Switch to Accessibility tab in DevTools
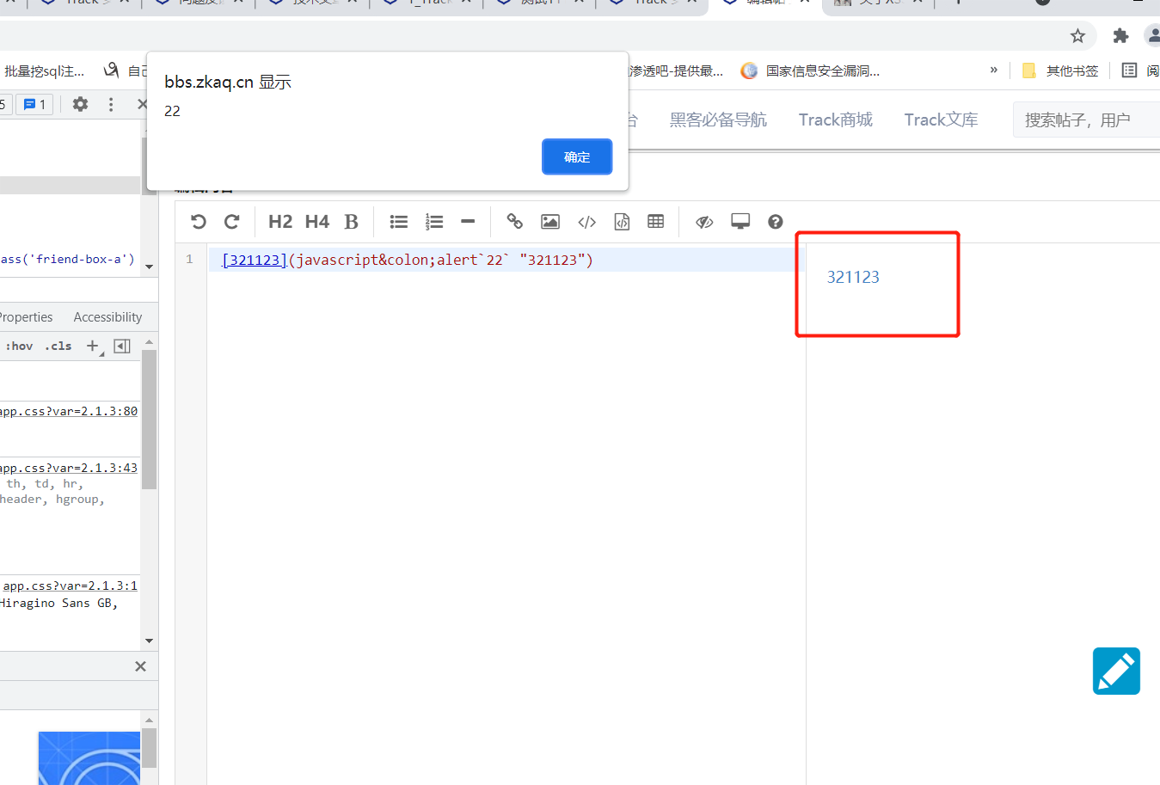Image resolution: width=1160 pixels, height=785 pixels. (x=107, y=317)
